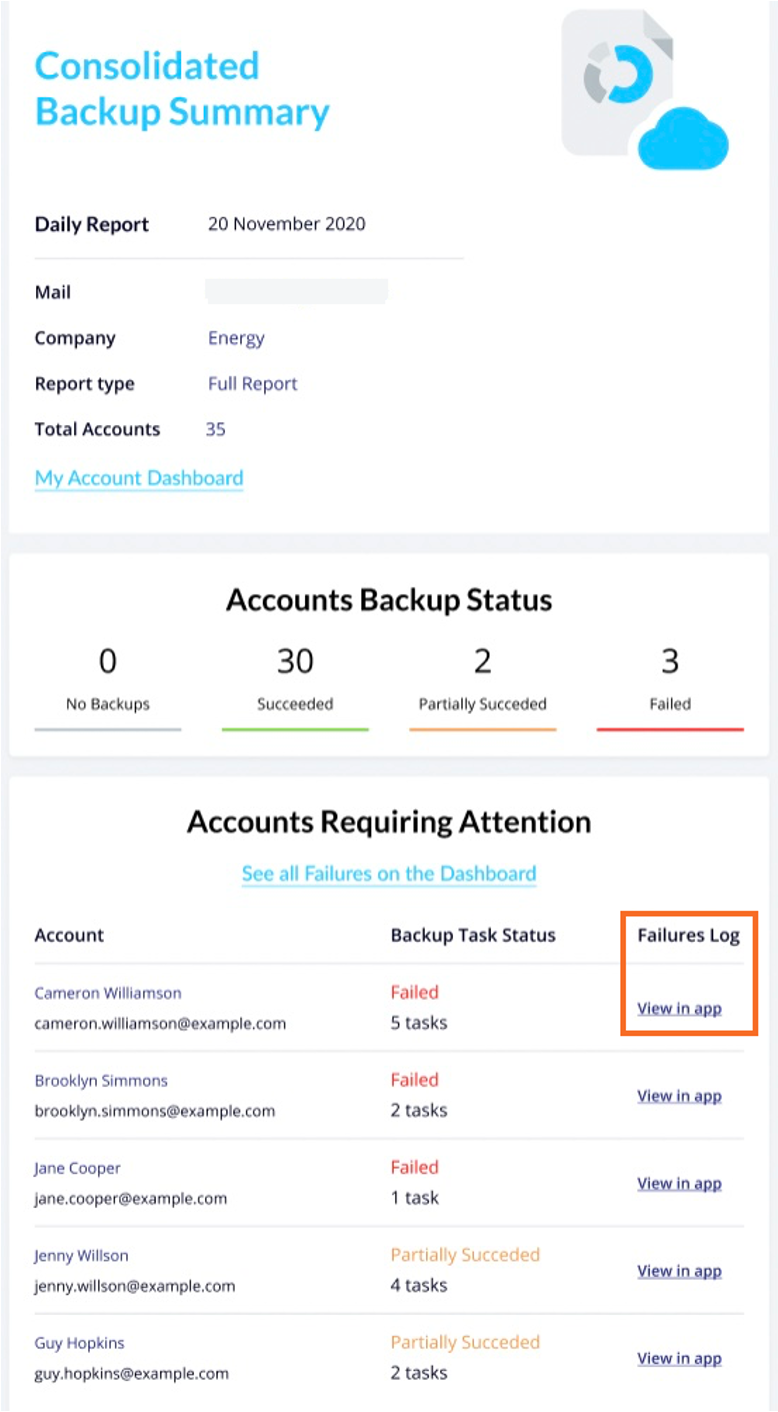View Cameron Williamson failures in app
Image resolution: width=778 pixels, height=1412 pixels.
pyautogui.click(x=679, y=1008)
